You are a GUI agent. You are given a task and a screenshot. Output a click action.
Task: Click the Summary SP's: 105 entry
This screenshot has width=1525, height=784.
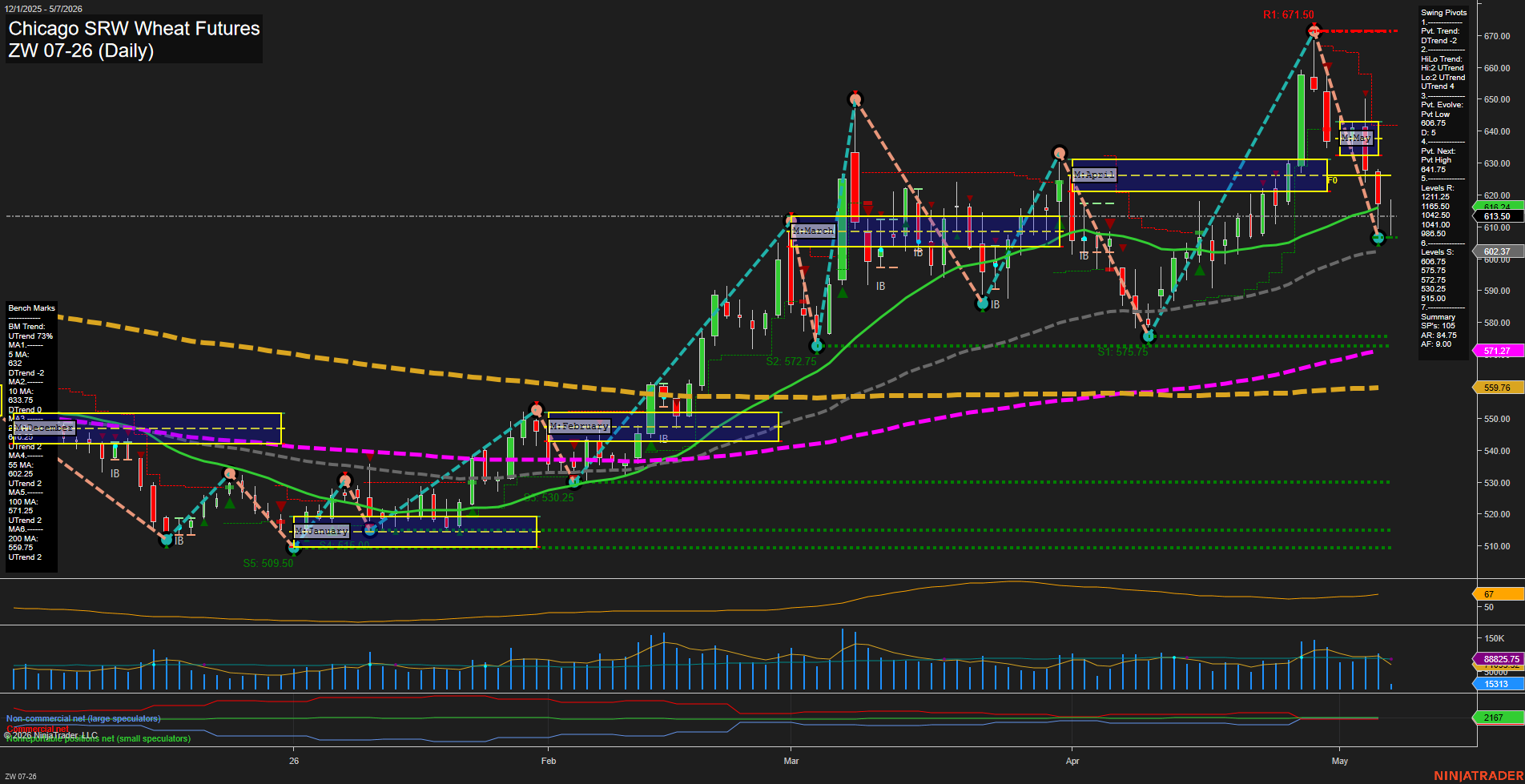pos(1438,321)
